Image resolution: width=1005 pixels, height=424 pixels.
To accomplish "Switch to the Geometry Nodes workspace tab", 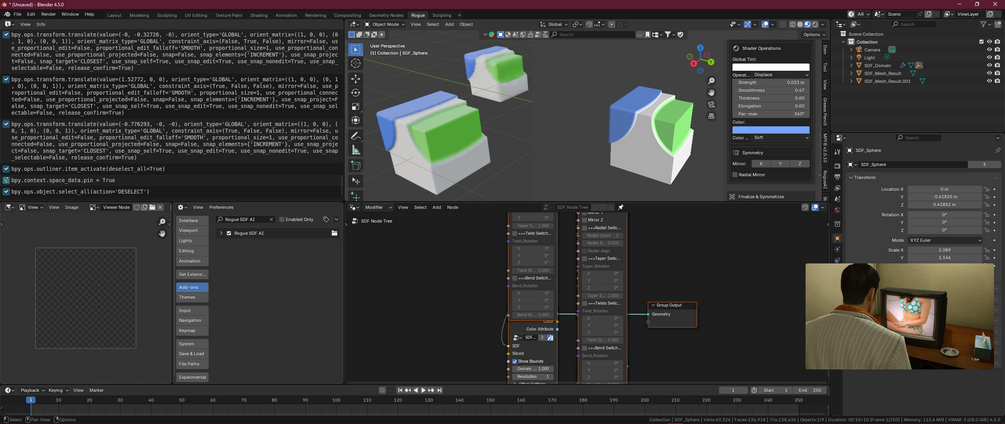I will point(386,15).
